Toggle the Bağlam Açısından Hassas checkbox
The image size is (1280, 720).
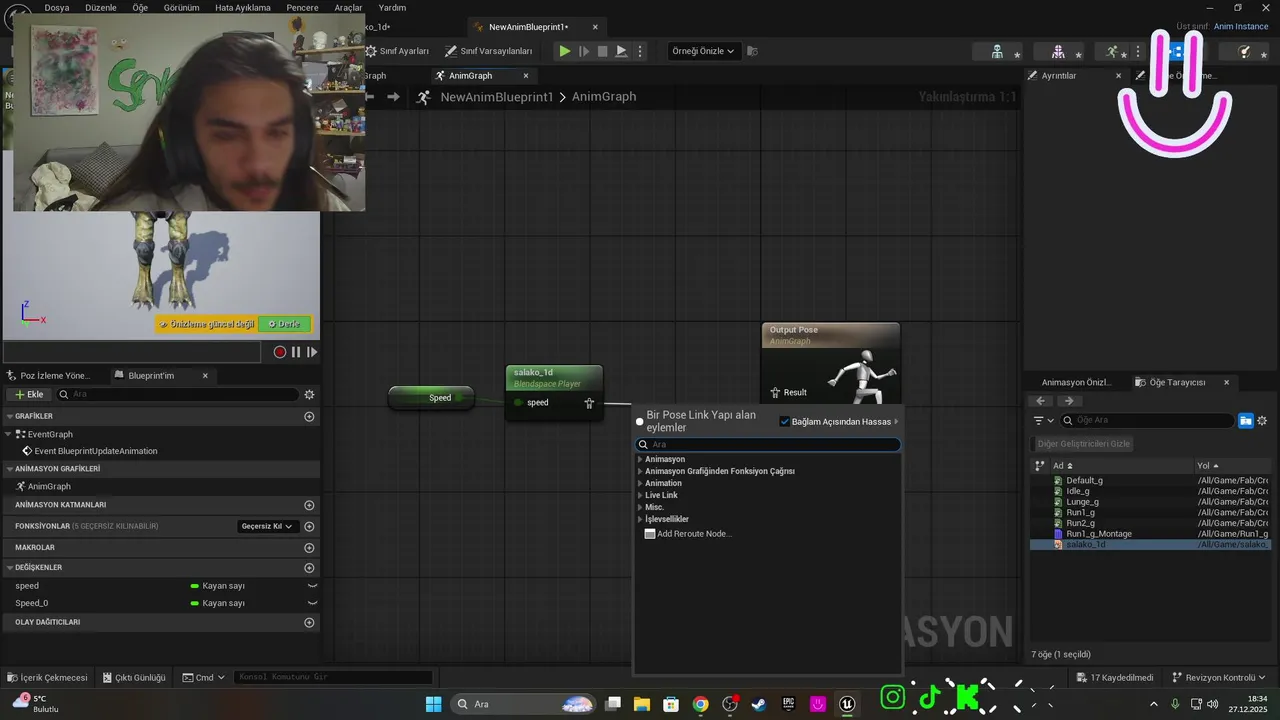(784, 422)
